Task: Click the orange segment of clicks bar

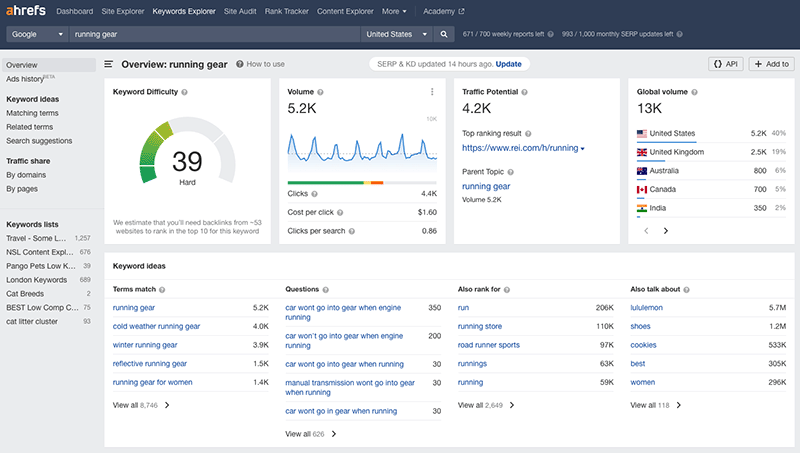Action: pyautogui.click(x=377, y=182)
